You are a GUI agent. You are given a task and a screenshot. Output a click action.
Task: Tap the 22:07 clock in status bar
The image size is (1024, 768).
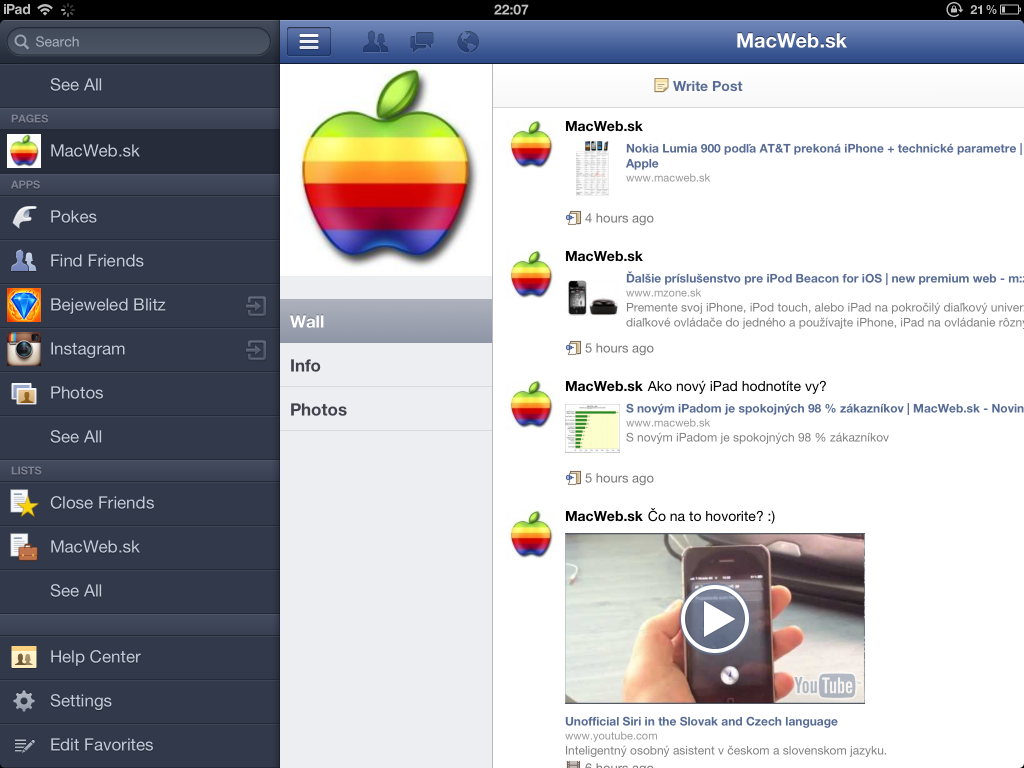511,10
